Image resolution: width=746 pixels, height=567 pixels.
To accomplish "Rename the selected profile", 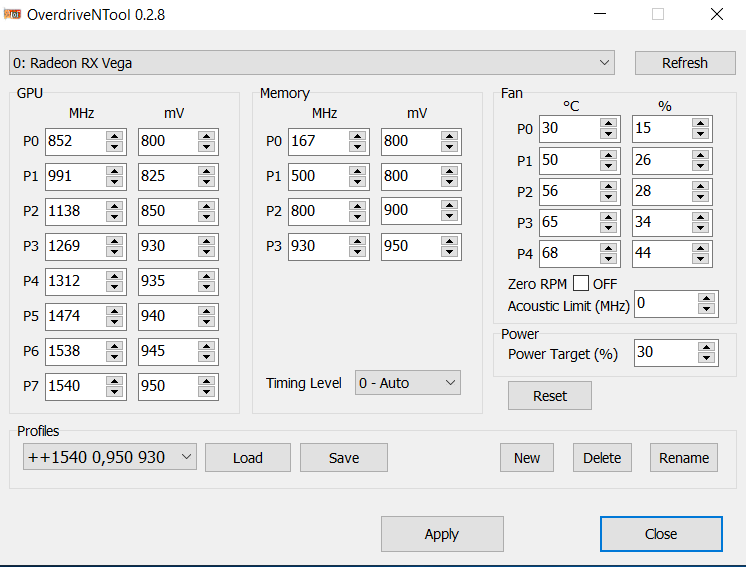I will (684, 458).
